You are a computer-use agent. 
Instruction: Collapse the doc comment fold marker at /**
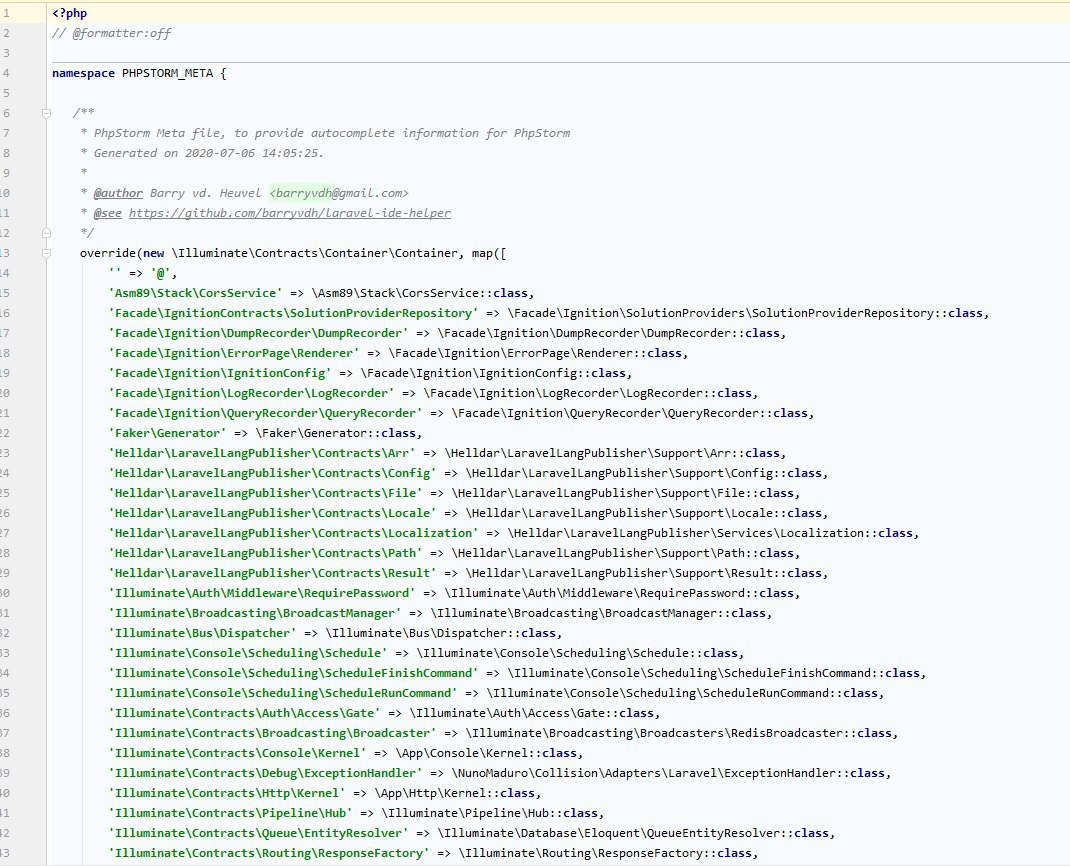pos(46,113)
